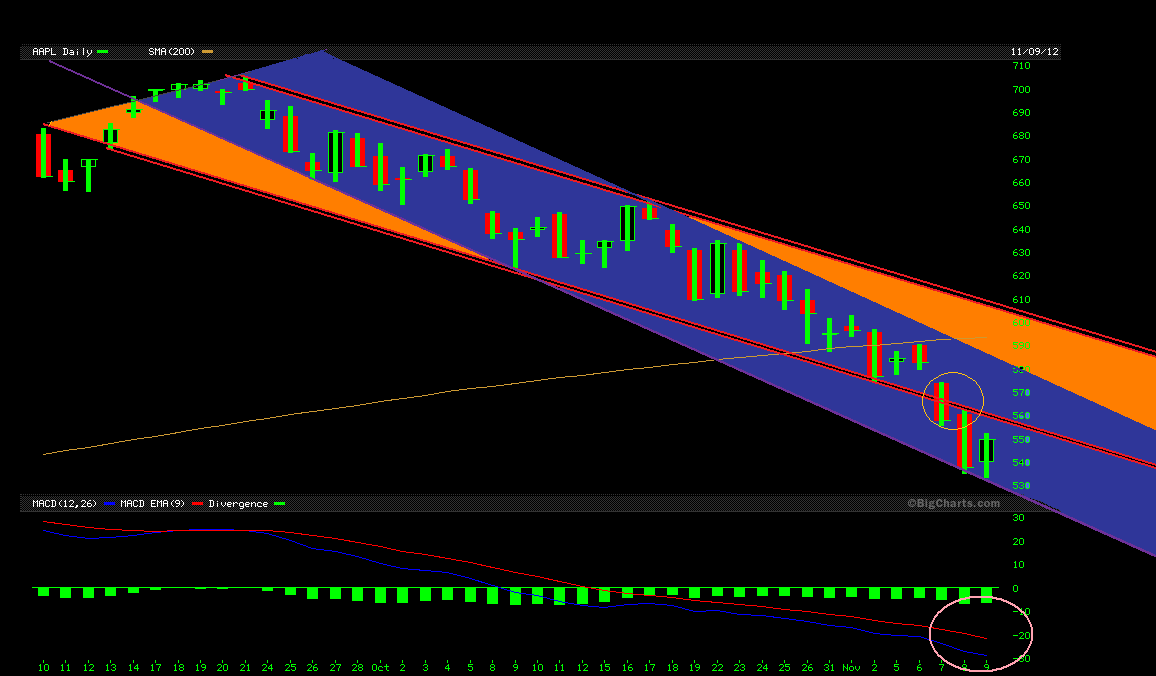Image resolution: width=1156 pixels, height=676 pixels.
Task: Click the 15 date axis label
Action: (x=605, y=667)
